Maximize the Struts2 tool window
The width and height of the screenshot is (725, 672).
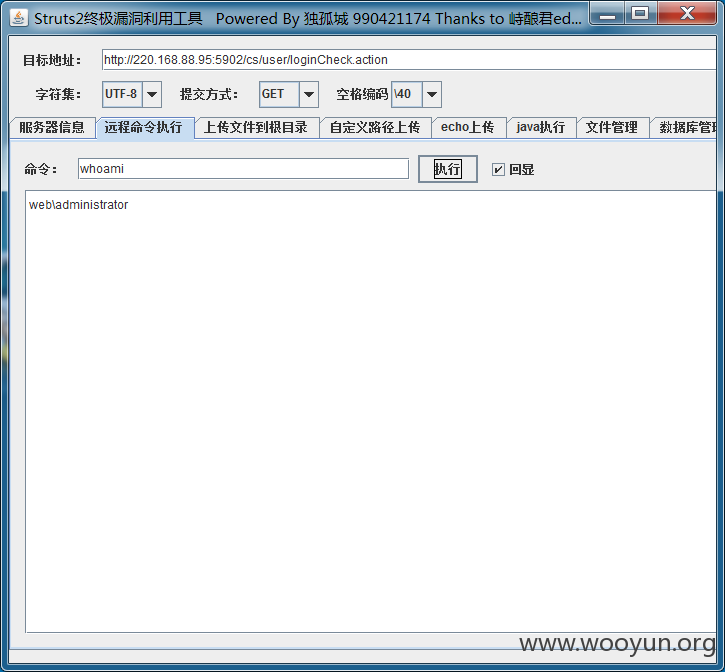coord(640,14)
